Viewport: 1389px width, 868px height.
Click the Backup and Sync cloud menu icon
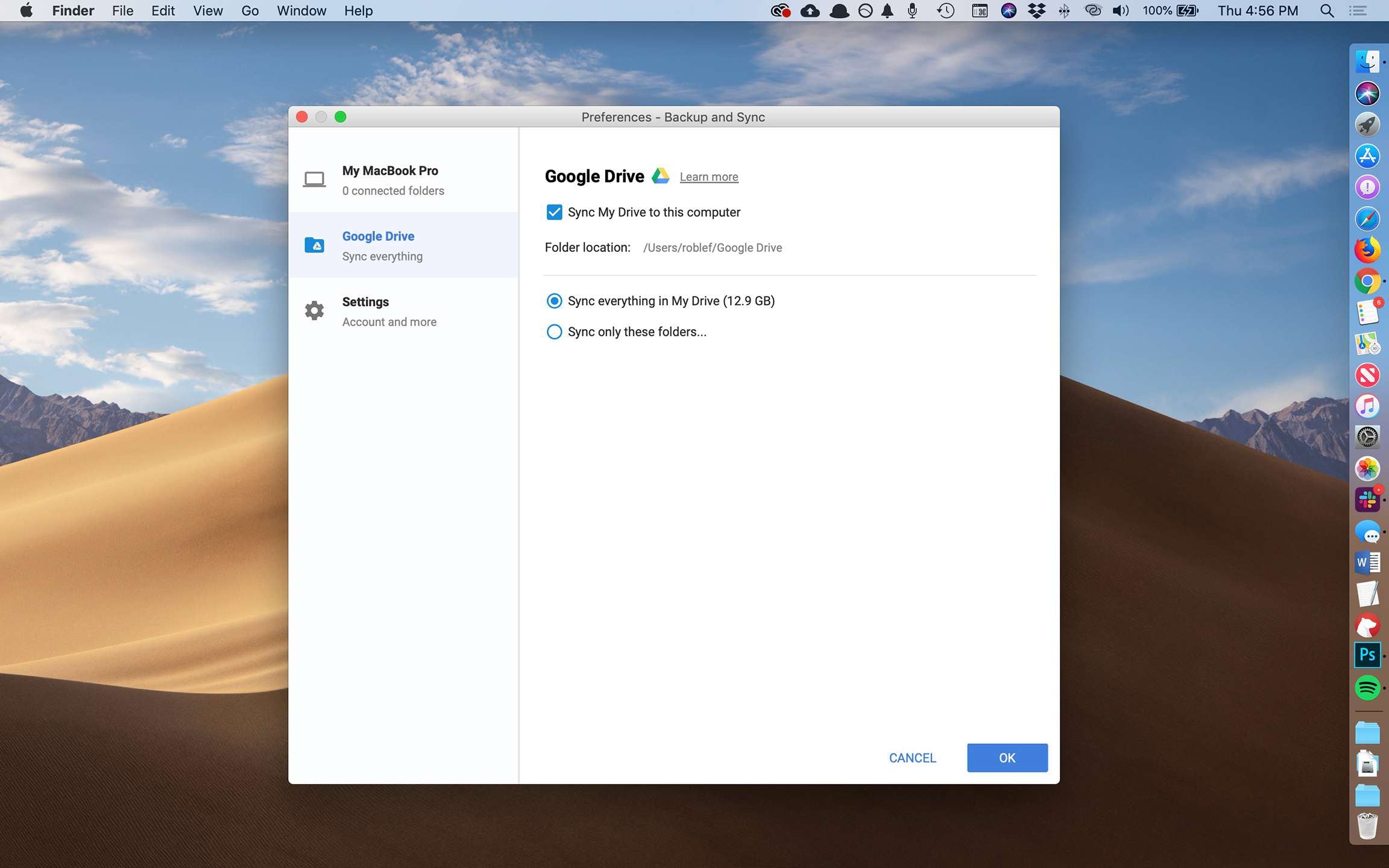810,11
